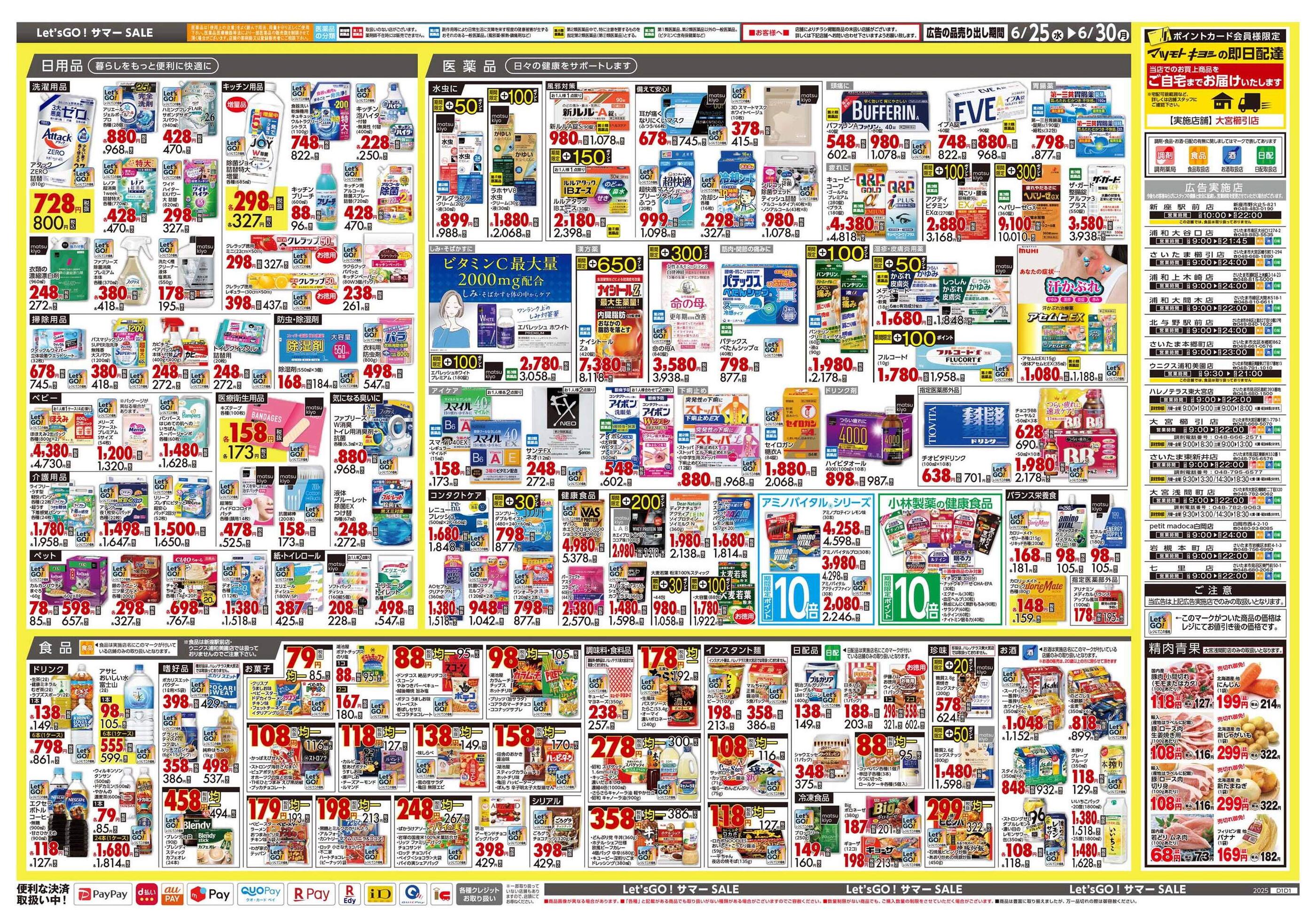Screen dimensions: 1316x924
Task: Click the 水虫に category label
Action: tap(446, 88)
